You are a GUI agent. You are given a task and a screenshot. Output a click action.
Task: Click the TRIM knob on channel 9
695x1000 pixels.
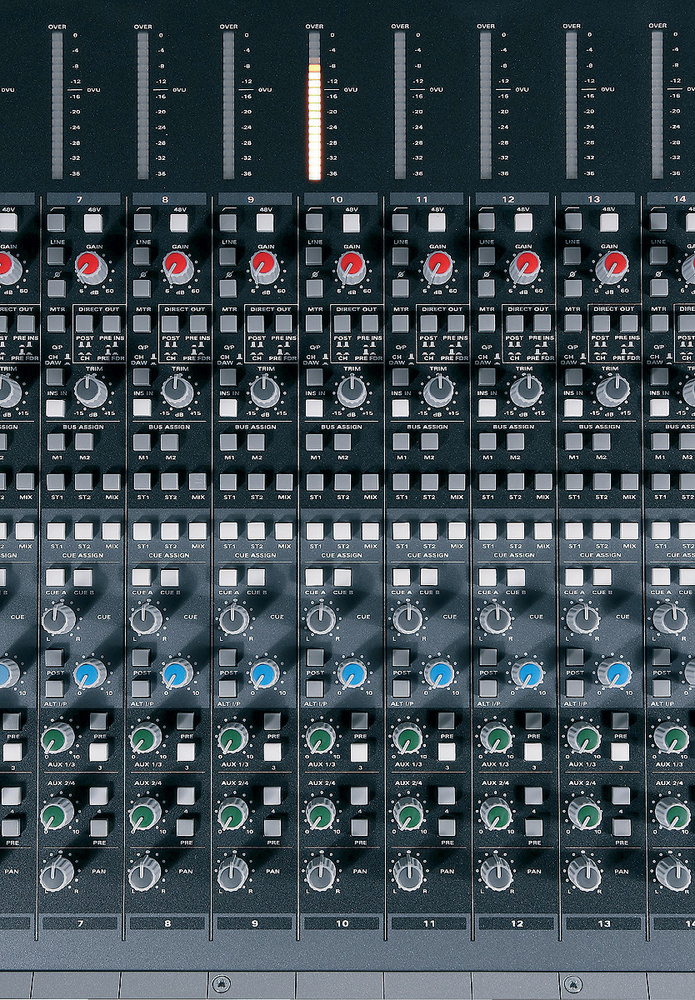pos(264,391)
